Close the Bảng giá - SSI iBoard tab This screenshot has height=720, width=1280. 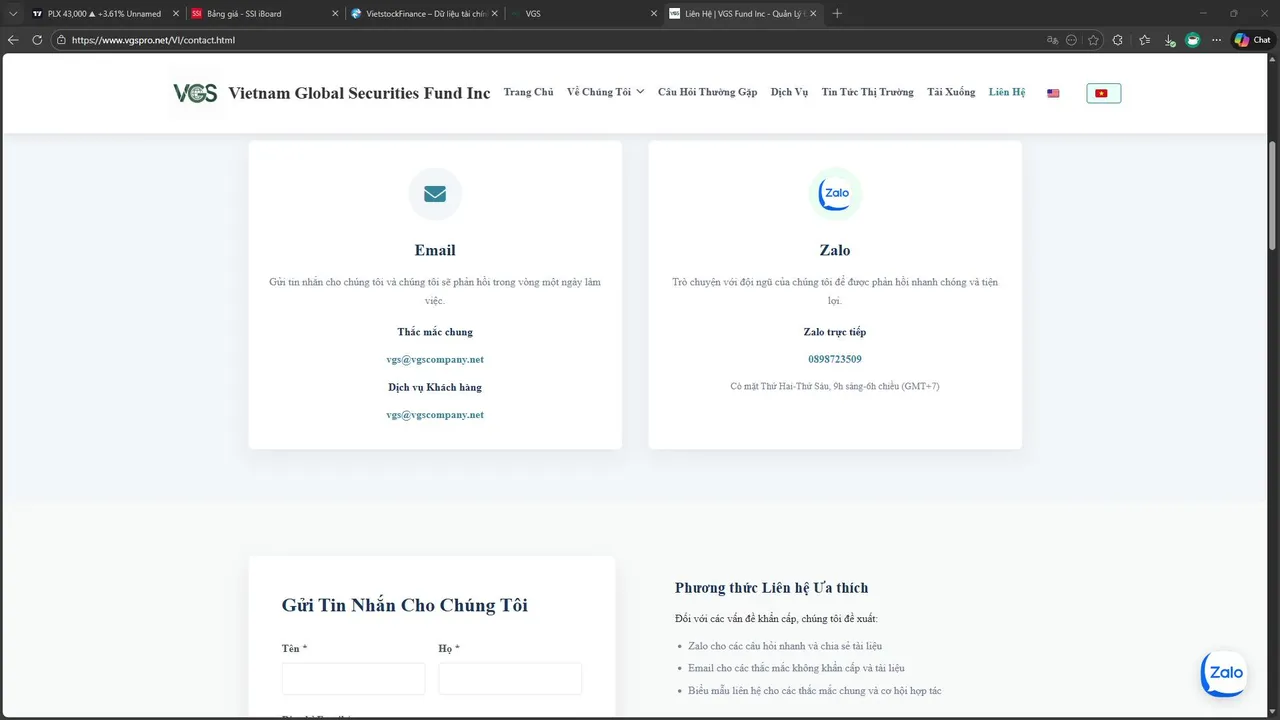click(x=335, y=14)
